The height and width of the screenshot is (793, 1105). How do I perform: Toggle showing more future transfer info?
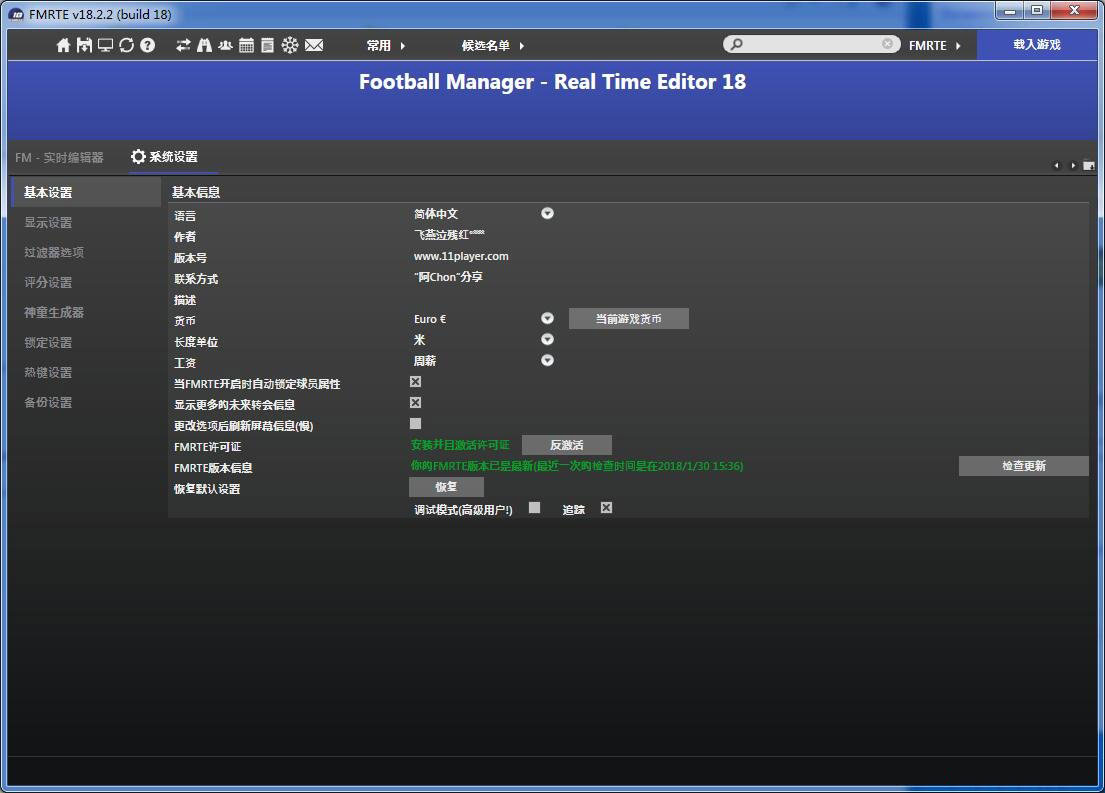click(x=416, y=403)
